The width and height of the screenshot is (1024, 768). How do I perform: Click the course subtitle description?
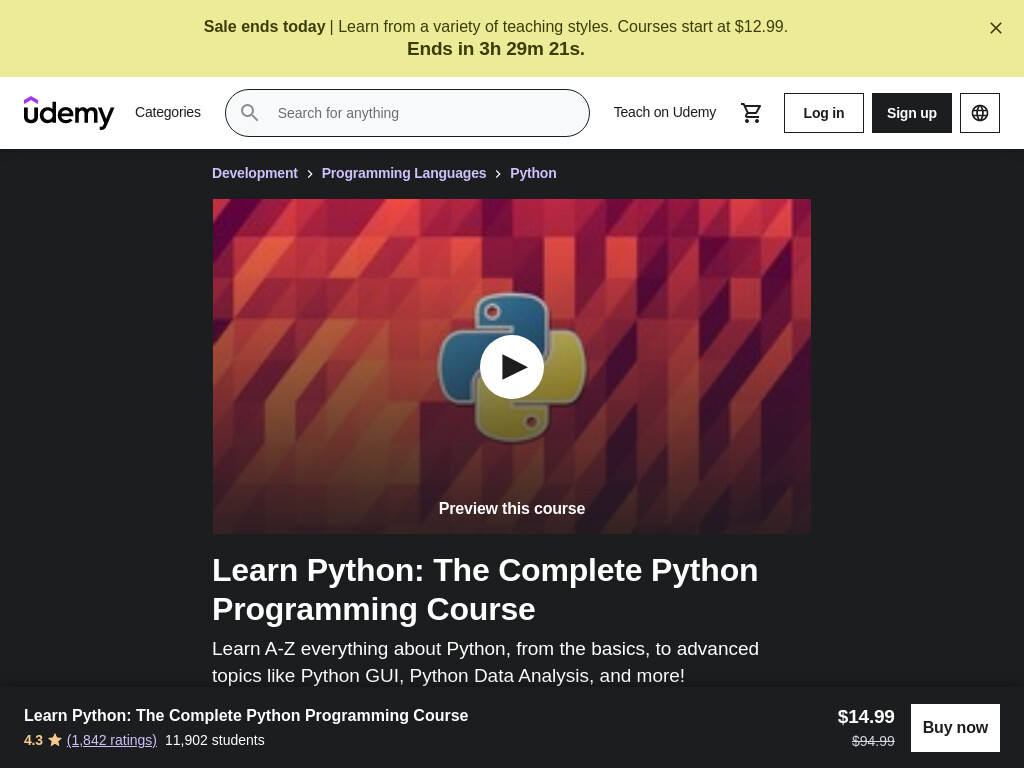coord(485,662)
